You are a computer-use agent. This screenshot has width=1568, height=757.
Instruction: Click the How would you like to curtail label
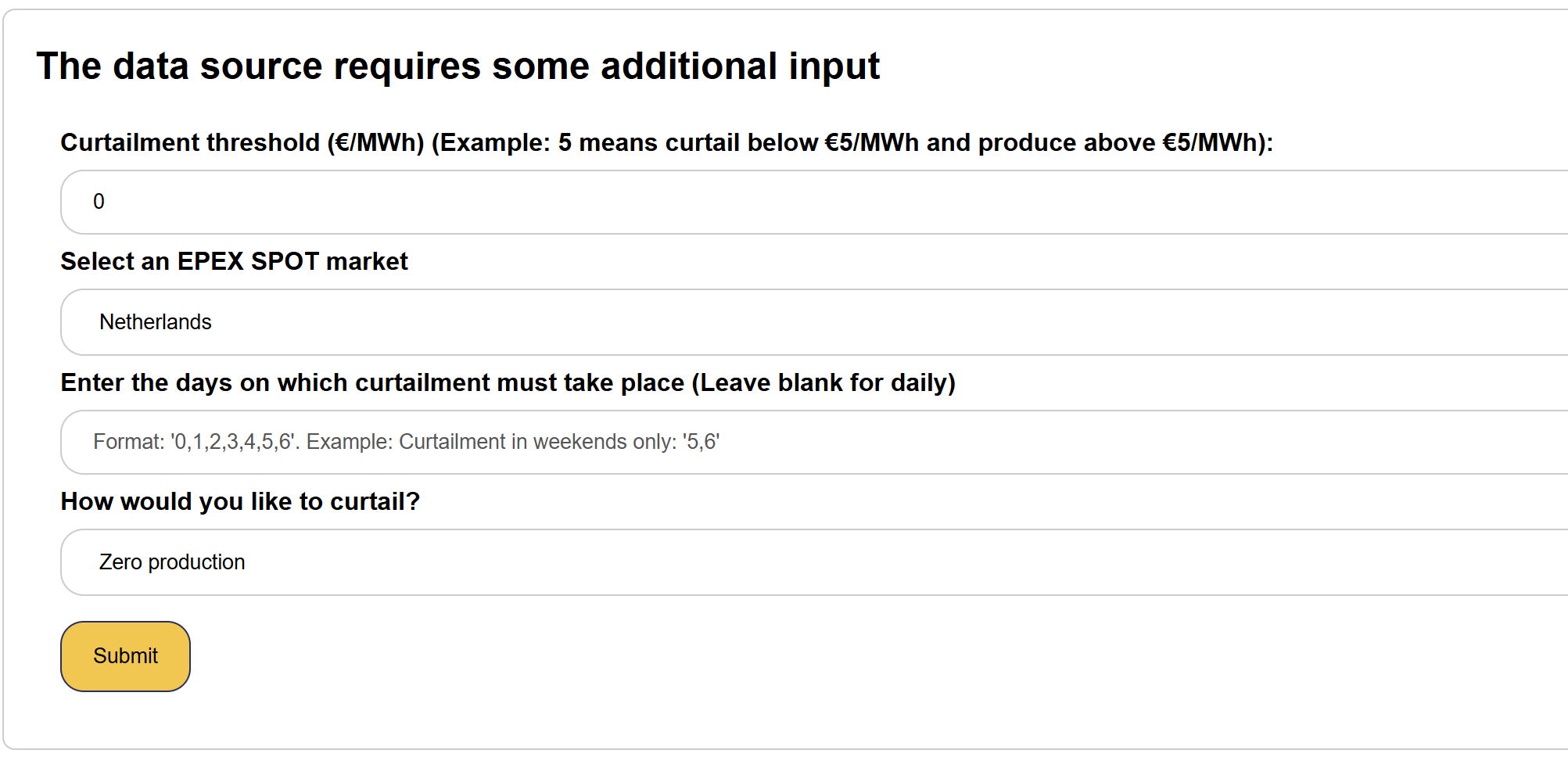point(240,501)
